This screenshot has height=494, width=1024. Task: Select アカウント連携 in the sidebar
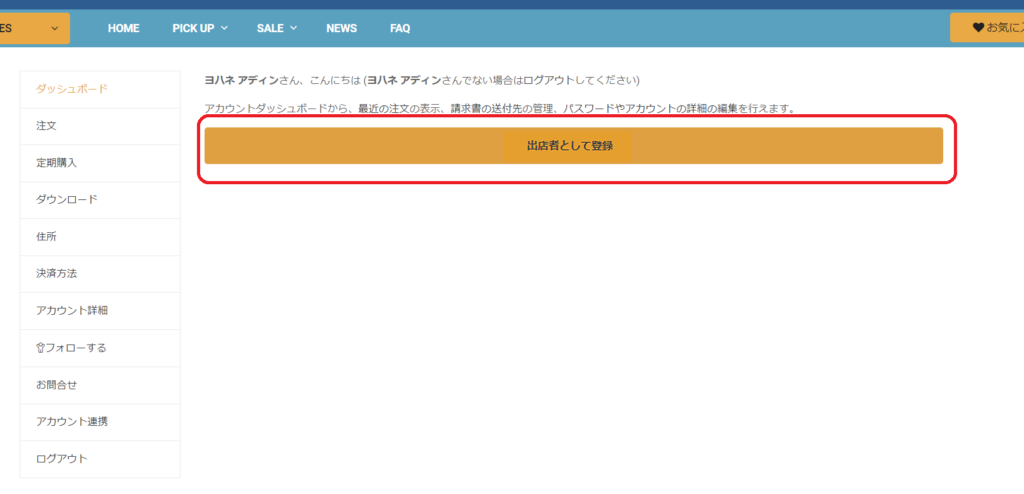click(72, 422)
